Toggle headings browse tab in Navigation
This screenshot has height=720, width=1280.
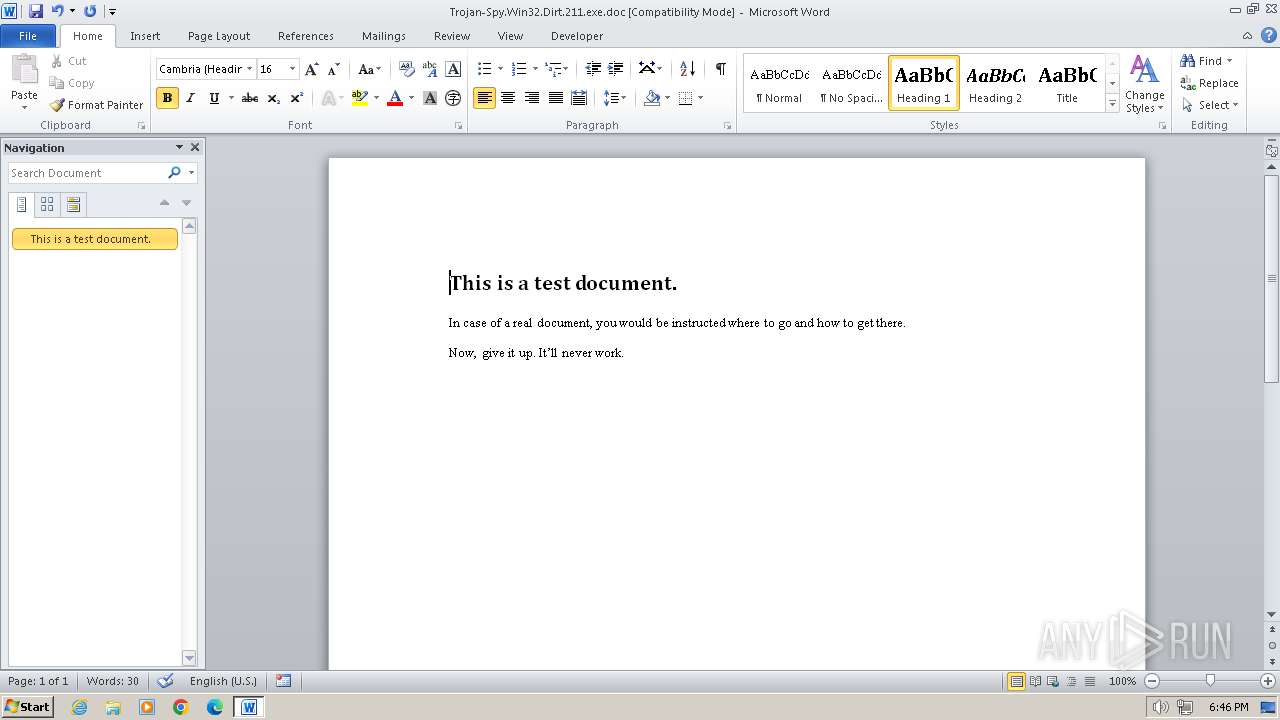21,205
